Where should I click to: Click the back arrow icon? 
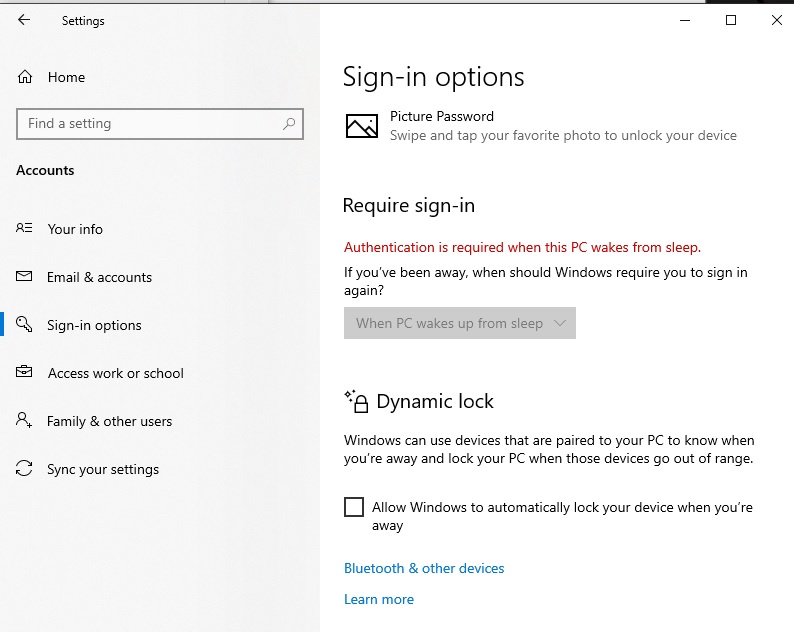click(x=24, y=20)
